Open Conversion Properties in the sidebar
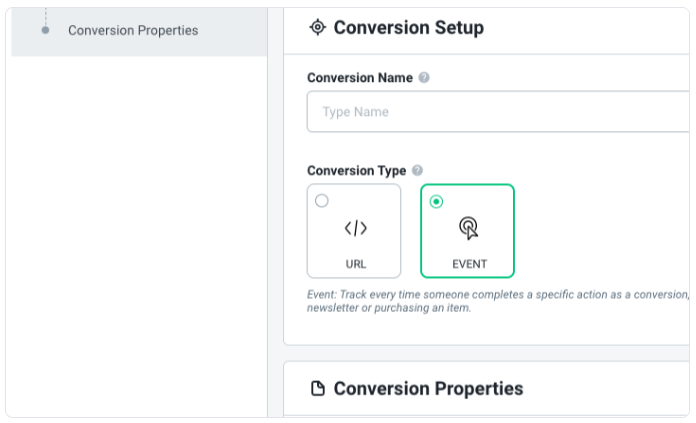This screenshot has height=423, width=696. coord(133,30)
